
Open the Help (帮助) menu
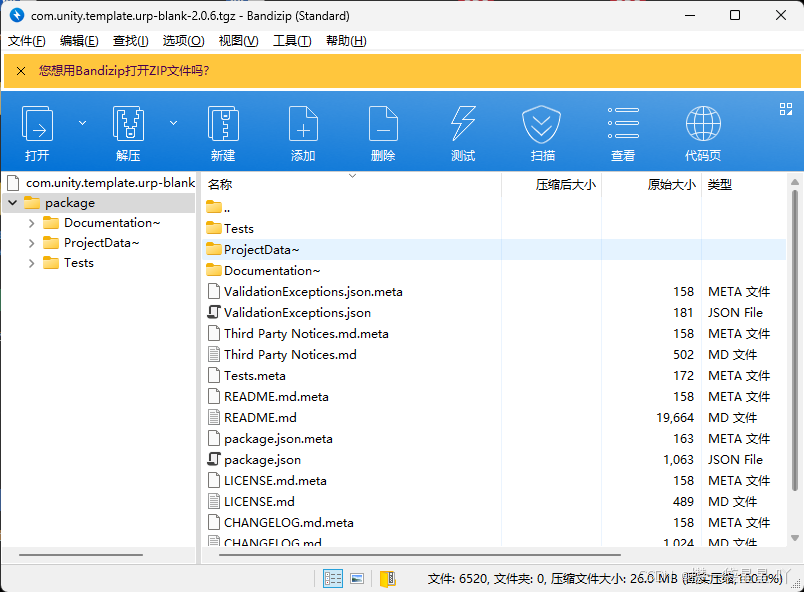pyautogui.click(x=346, y=40)
